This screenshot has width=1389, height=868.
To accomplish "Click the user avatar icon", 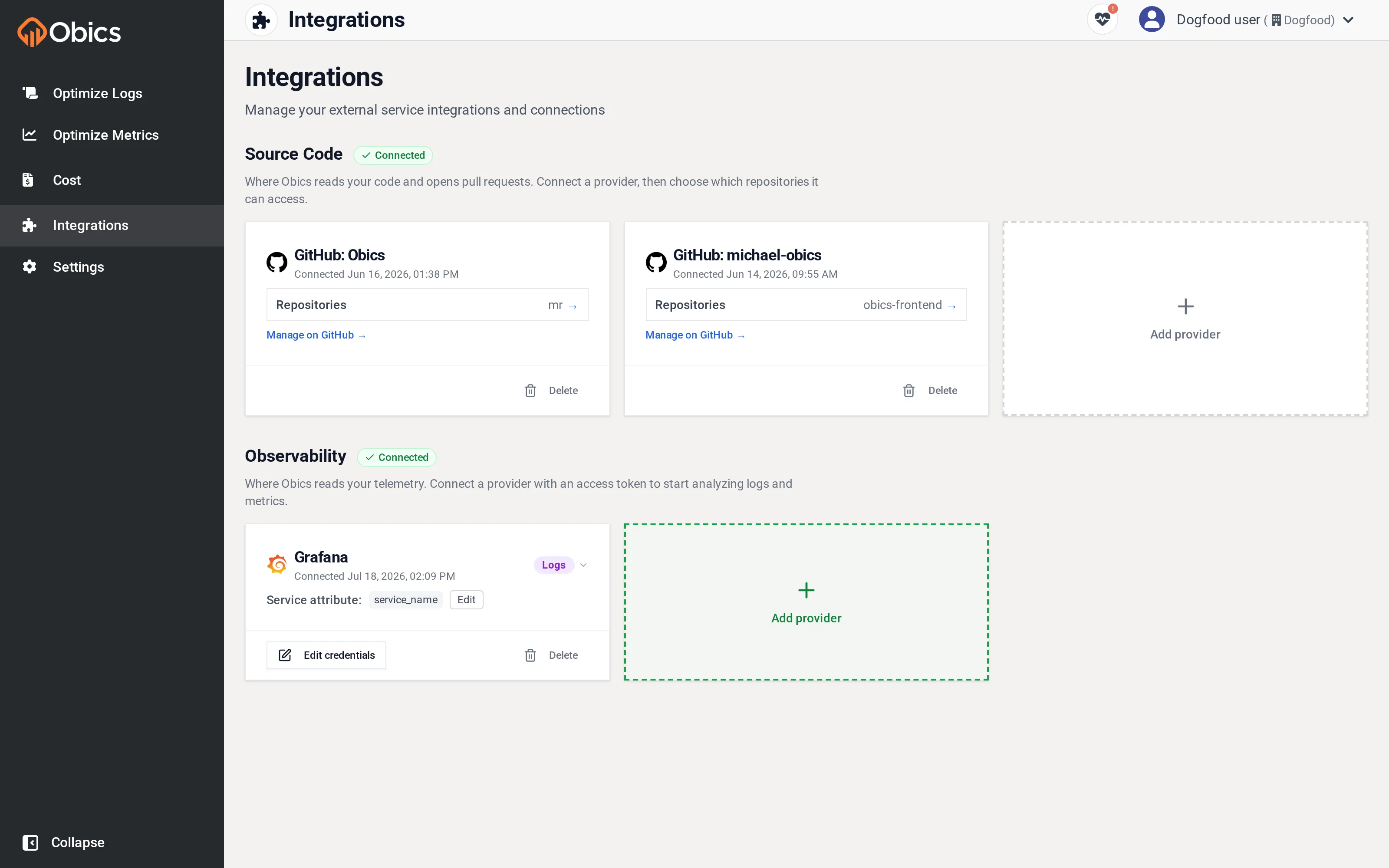I will coord(1152,20).
